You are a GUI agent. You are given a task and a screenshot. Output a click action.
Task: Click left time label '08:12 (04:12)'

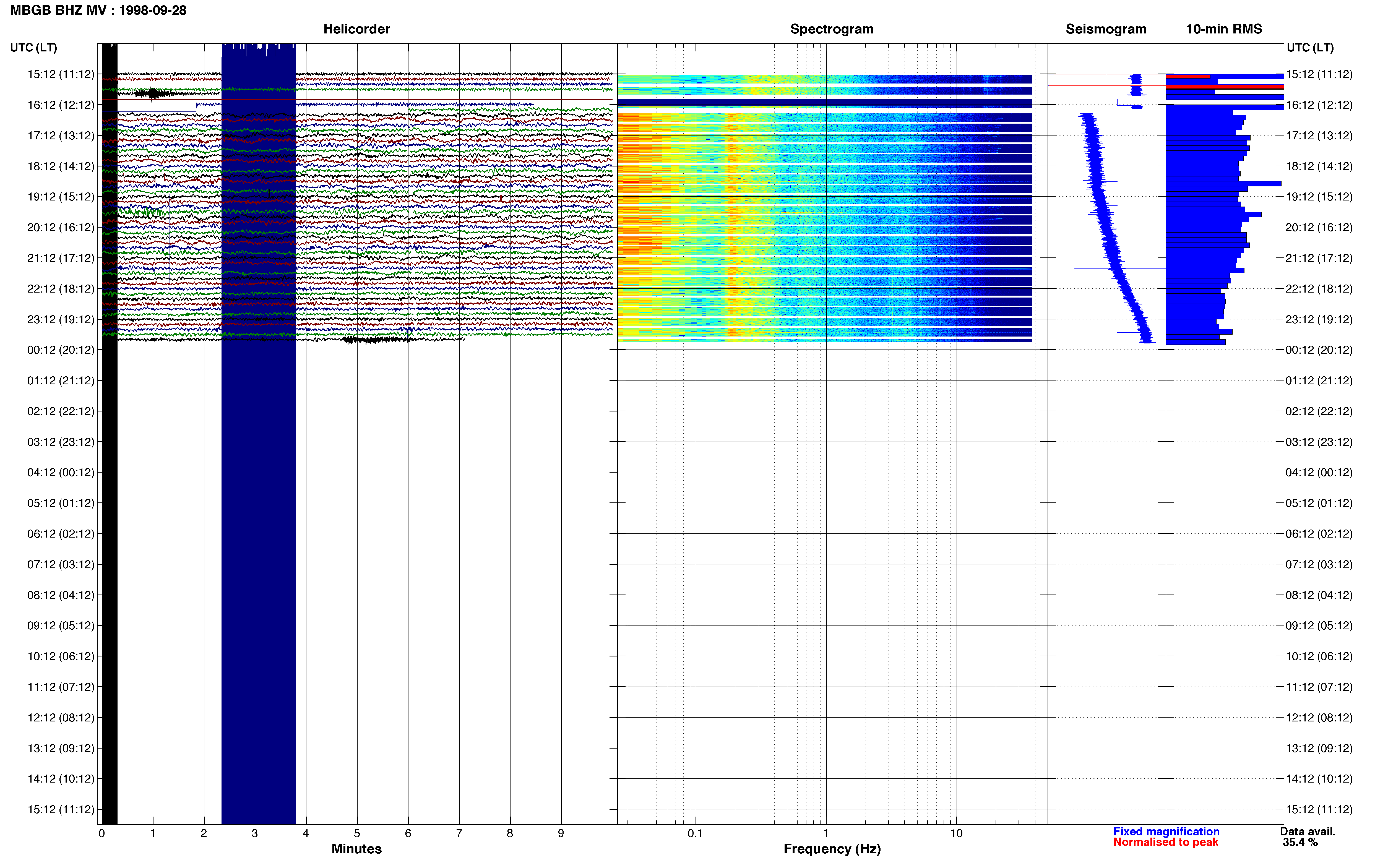click(x=61, y=595)
